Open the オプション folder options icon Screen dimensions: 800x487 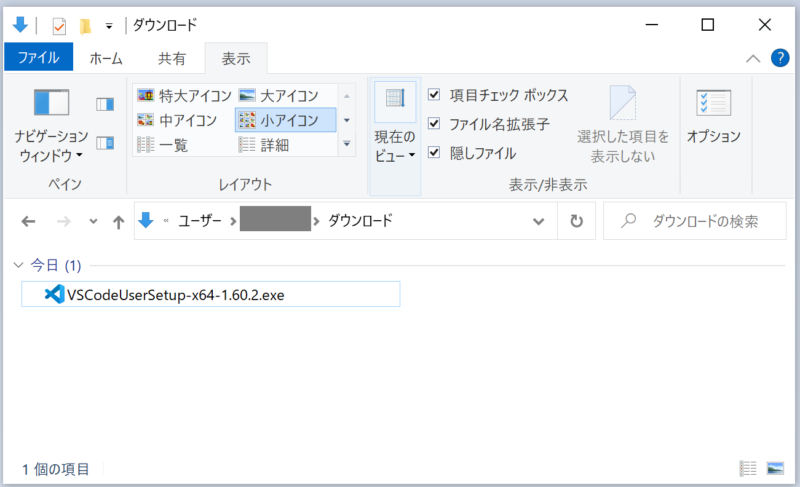(713, 104)
